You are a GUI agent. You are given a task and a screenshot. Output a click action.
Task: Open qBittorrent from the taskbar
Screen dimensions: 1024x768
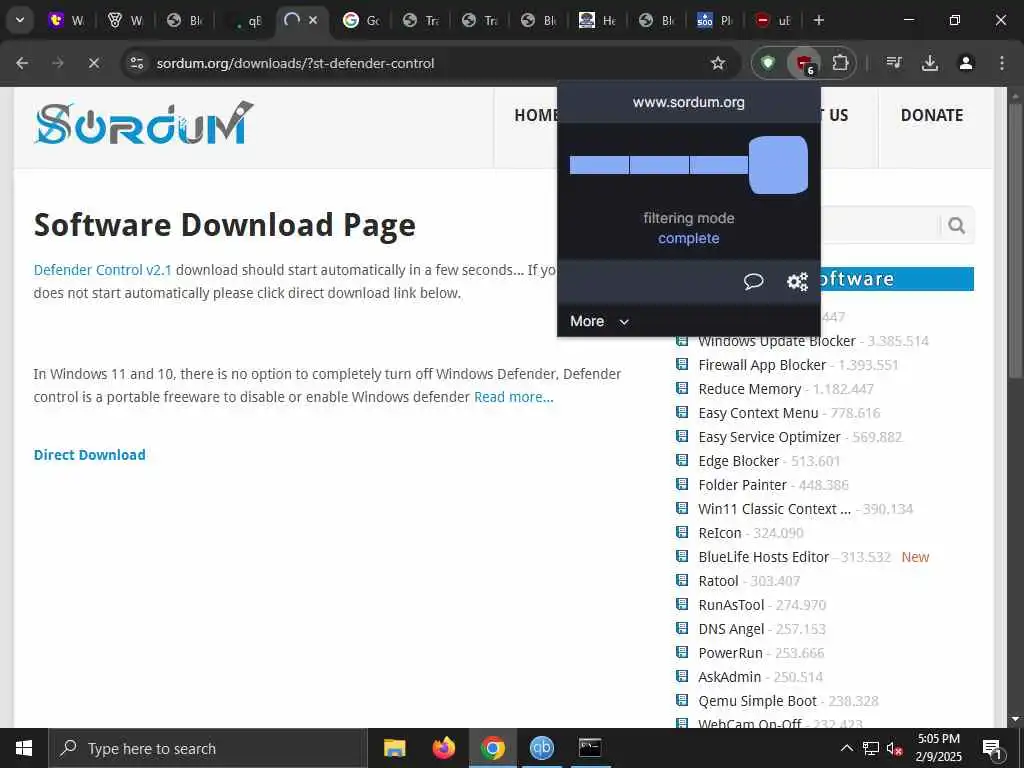click(541, 748)
